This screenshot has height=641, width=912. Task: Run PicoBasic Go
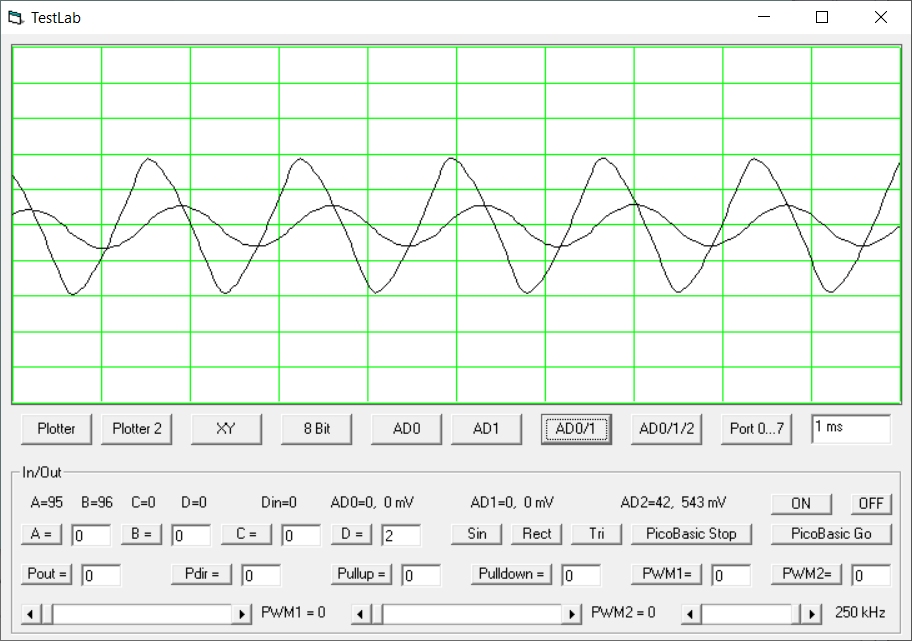830,534
